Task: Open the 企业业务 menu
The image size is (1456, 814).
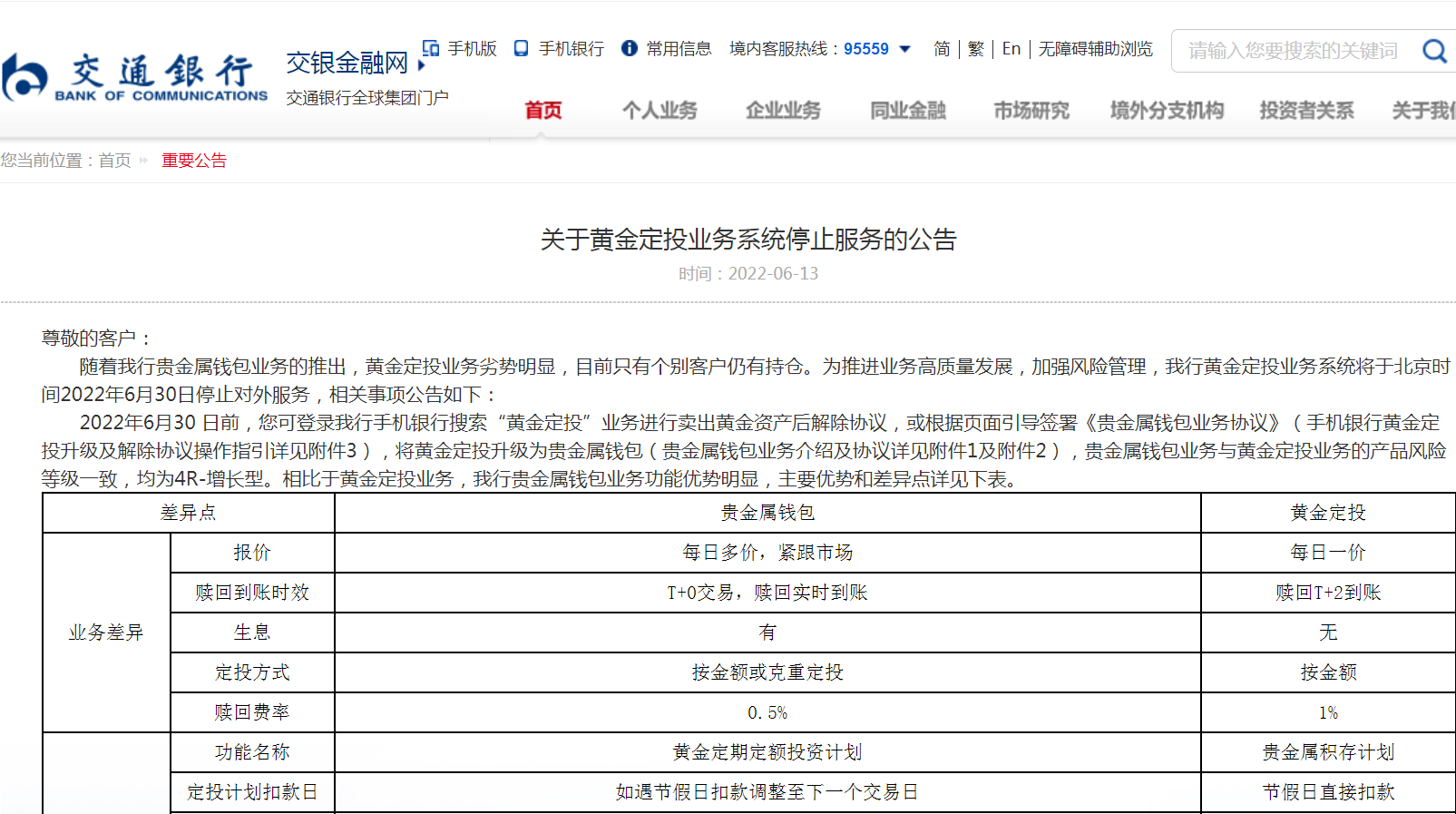Action: coord(783,111)
